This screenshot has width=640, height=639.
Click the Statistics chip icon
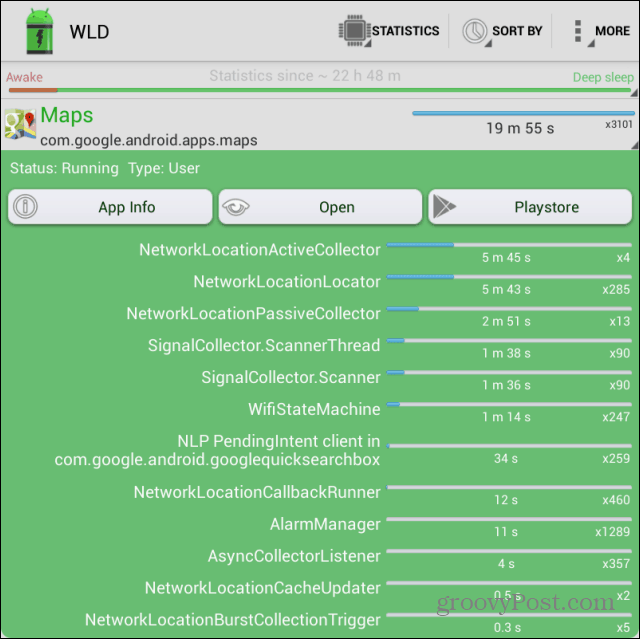354,31
